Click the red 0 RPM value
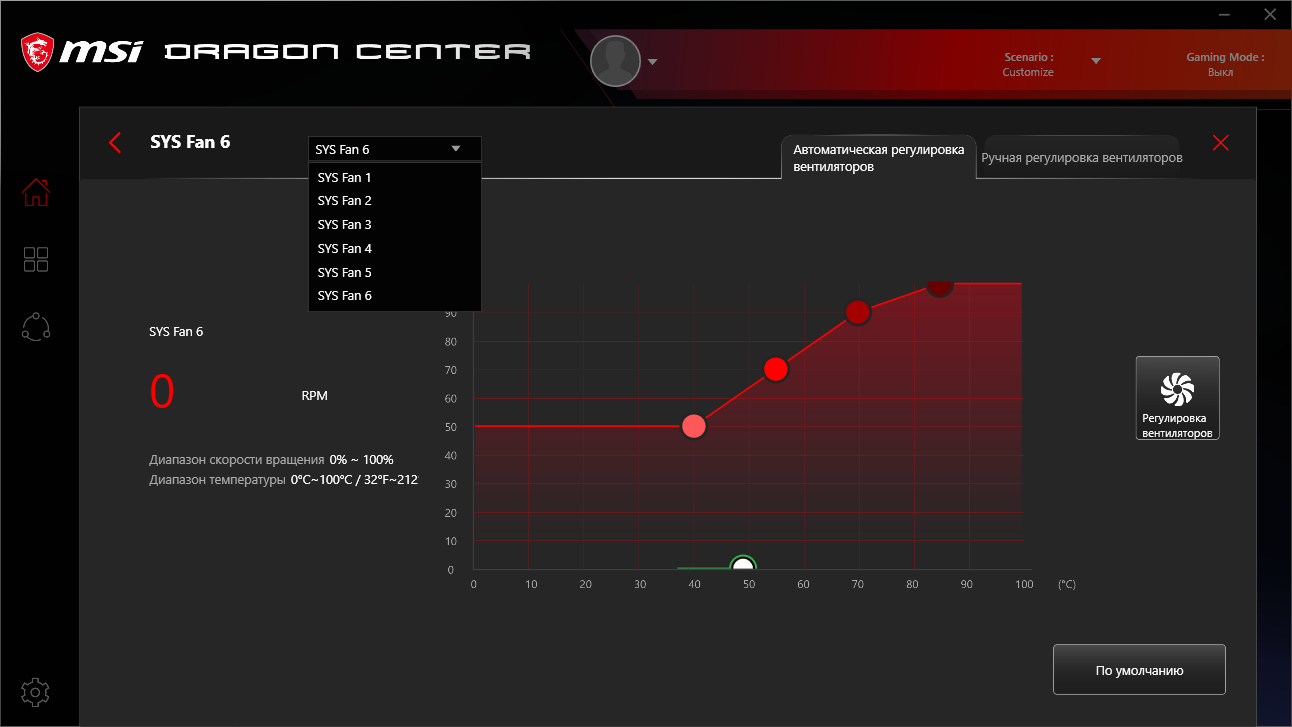Image resolution: width=1292 pixels, height=727 pixels. (162, 392)
